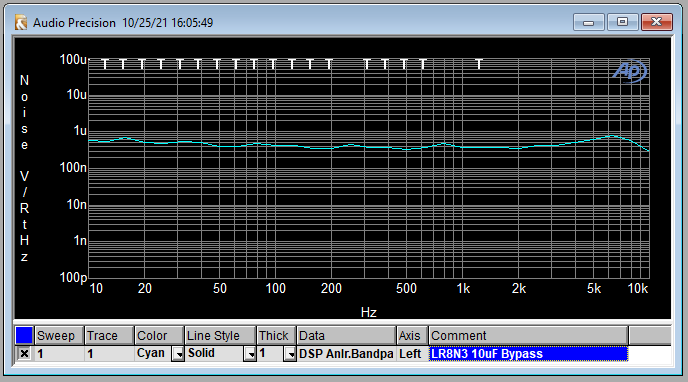Click the Cyan color text cell
Image resolution: width=688 pixels, height=382 pixels.
[x=151, y=353]
